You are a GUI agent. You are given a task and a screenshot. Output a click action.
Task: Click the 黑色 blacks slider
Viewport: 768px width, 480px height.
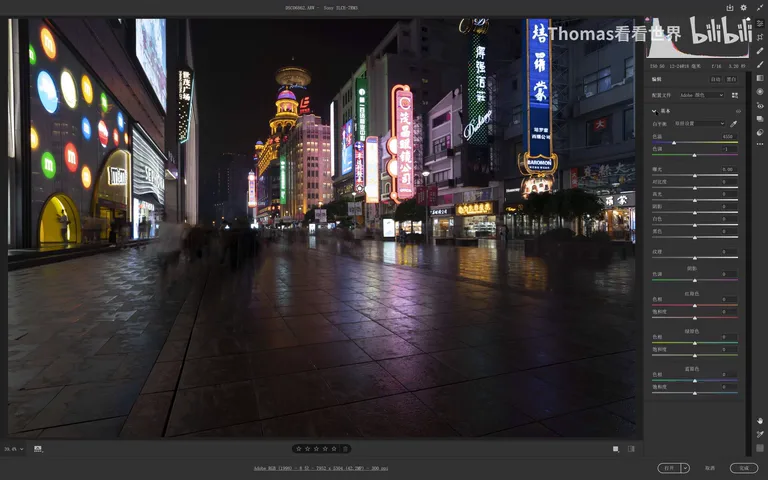coord(695,238)
